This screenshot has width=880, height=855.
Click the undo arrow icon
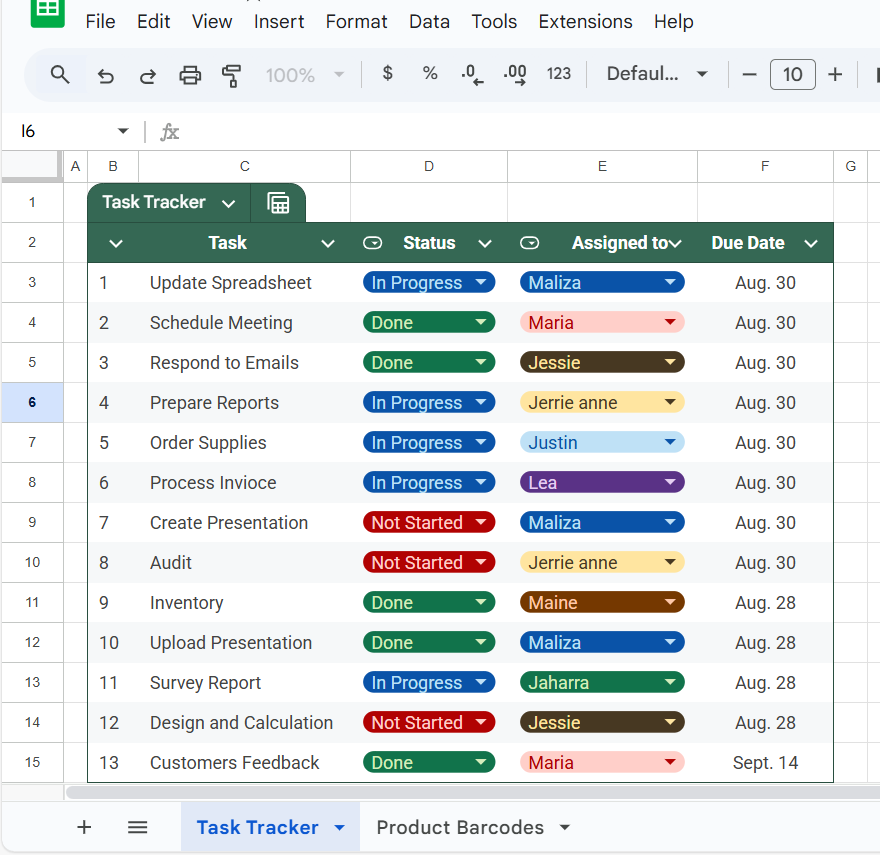106,75
